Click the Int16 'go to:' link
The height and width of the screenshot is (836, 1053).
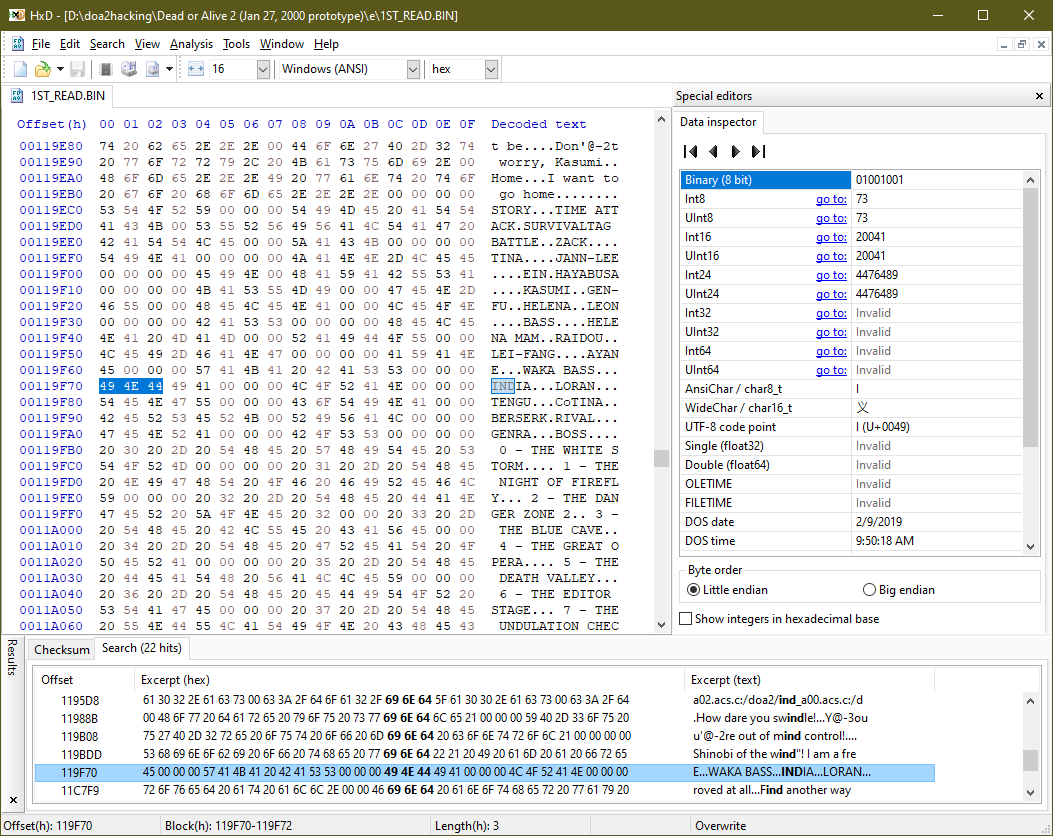(830, 237)
